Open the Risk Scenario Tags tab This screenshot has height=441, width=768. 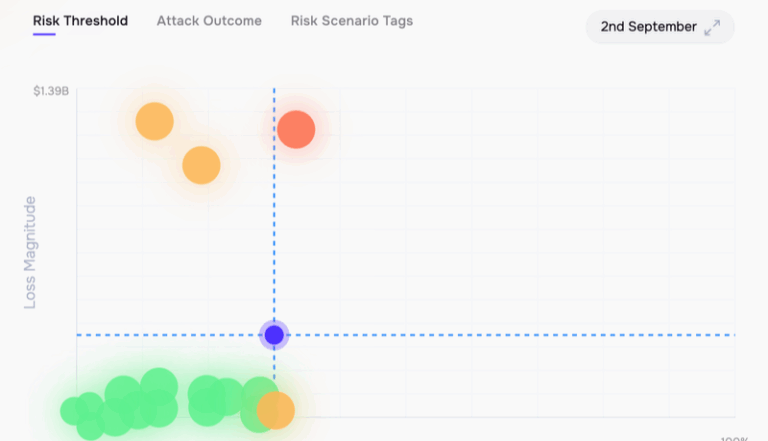[352, 21]
